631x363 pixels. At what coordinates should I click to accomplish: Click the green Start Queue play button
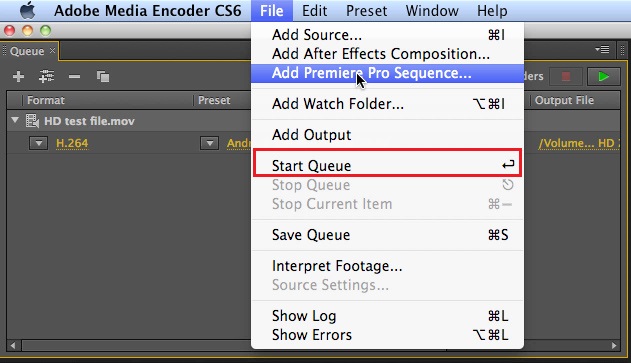[x=603, y=76]
